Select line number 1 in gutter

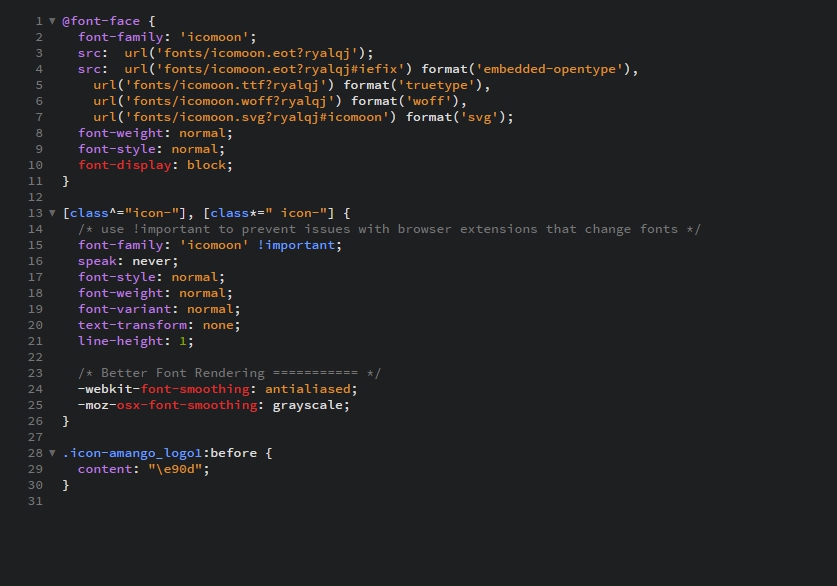pyautogui.click(x=39, y=21)
